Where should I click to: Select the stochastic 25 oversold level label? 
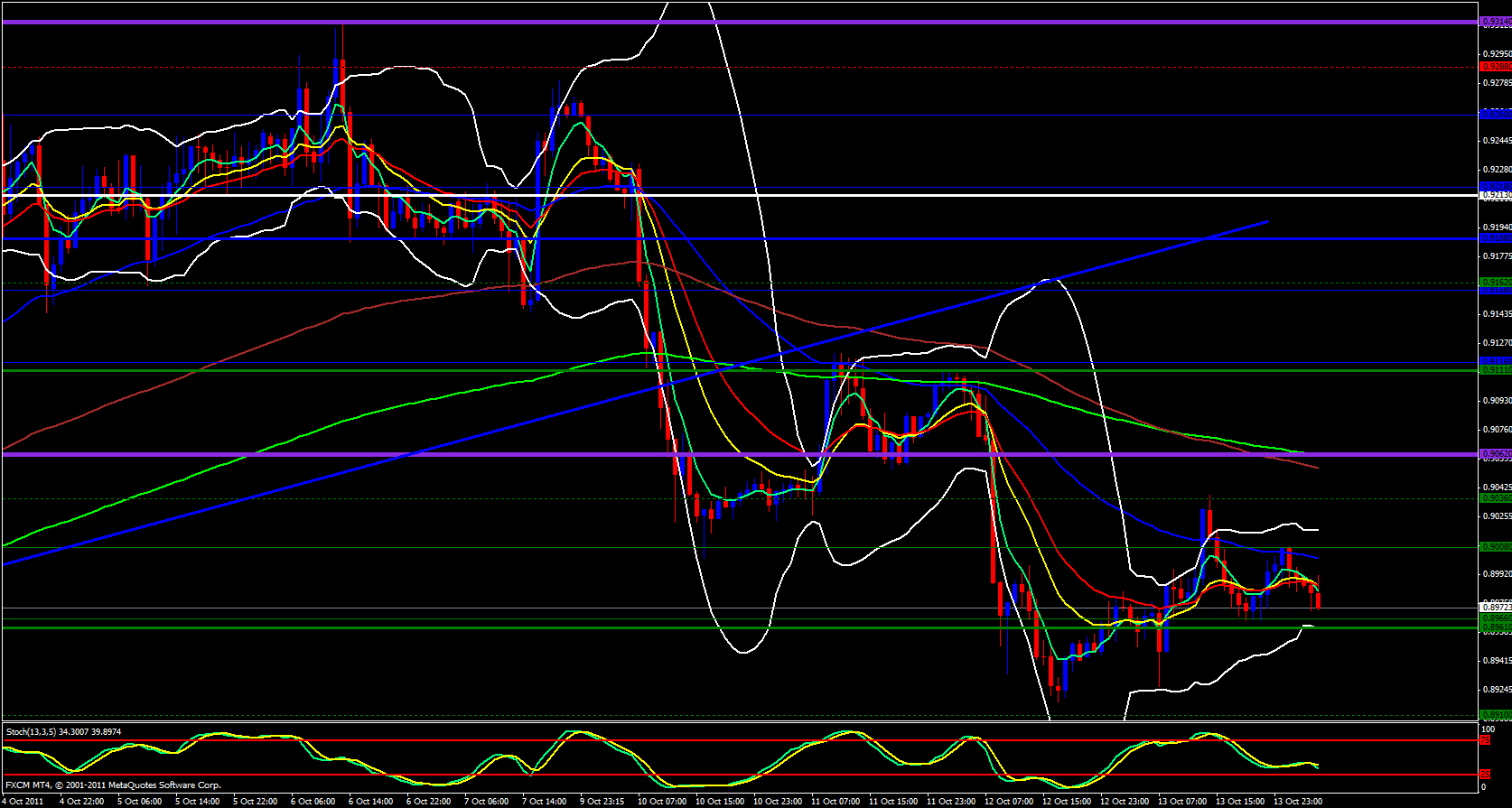[1485, 775]
